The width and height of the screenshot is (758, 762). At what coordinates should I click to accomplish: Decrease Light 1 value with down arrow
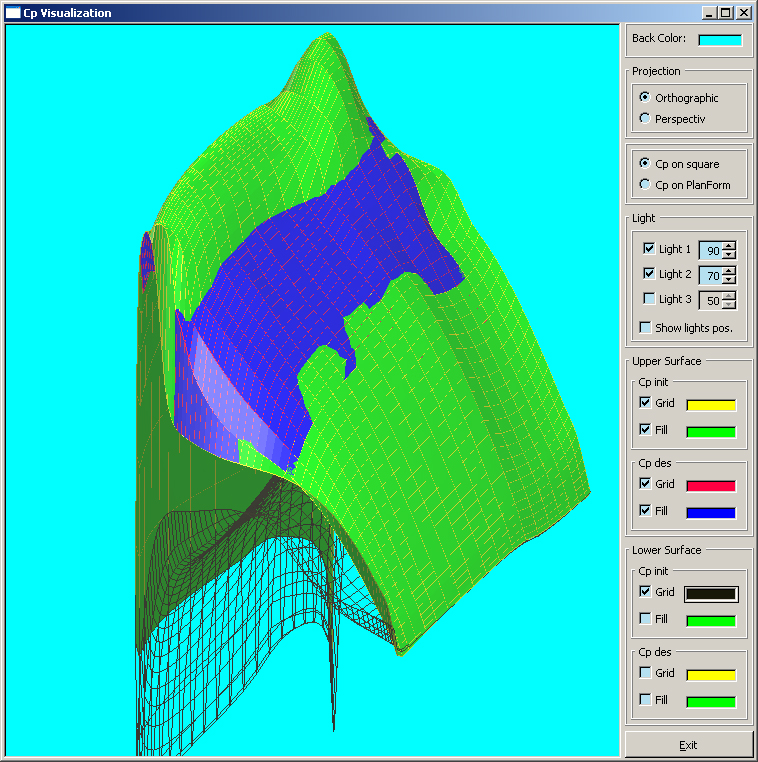[729, 255]
